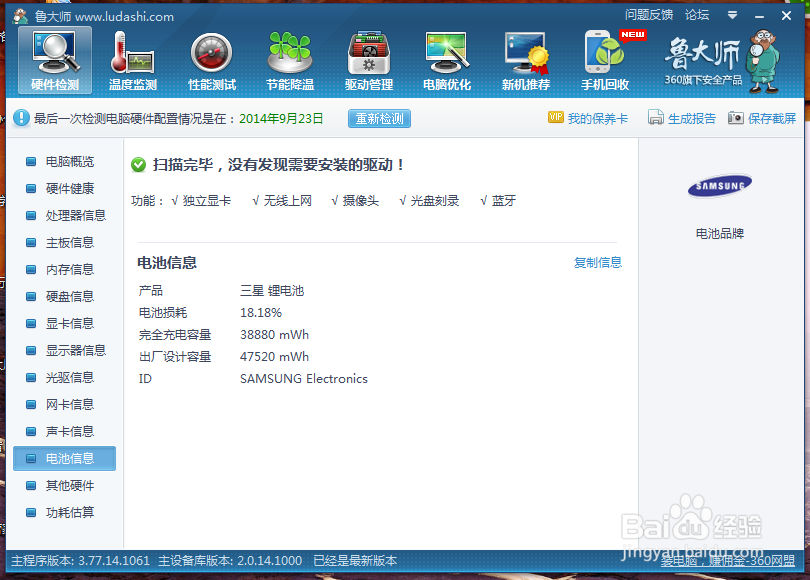Click 主程序版本 3.77.14.1061 in status bar
The image size is (810, 580).
point(81,561)
